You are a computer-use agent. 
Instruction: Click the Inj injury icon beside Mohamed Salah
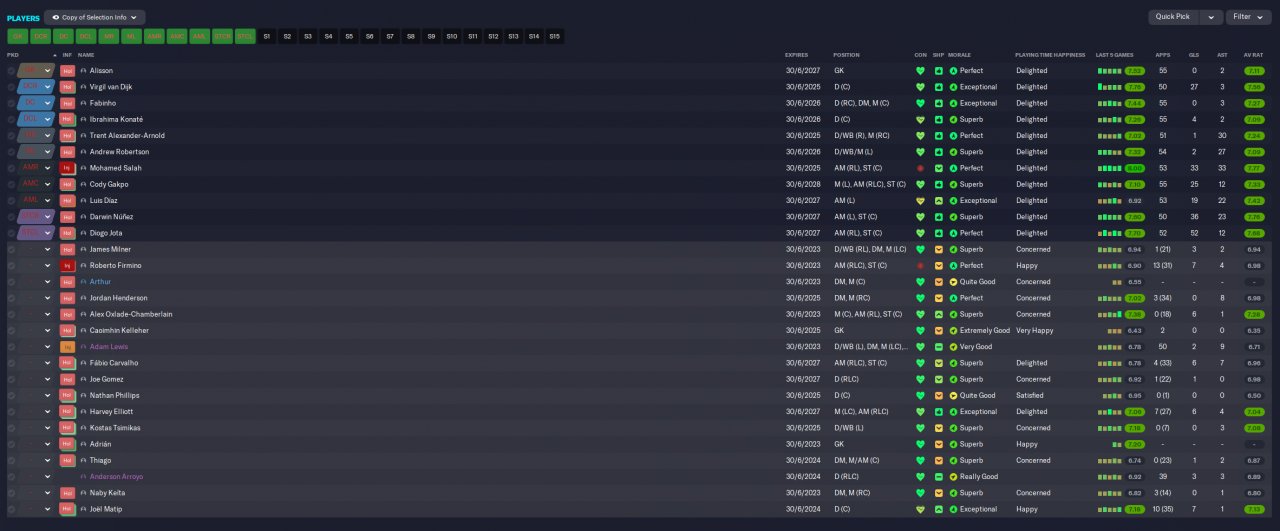click(68, 168)
